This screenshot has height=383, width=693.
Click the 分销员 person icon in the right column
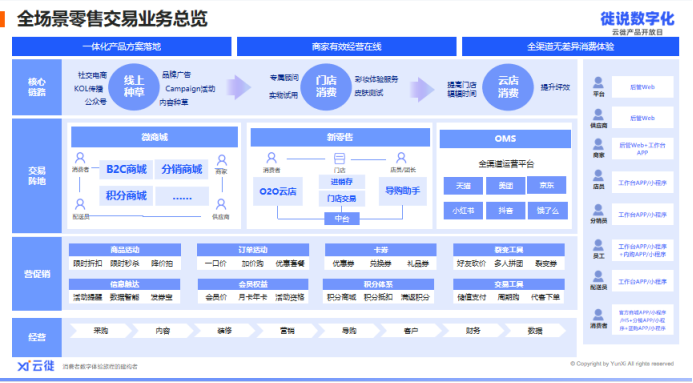pyautogui.click(x=598, y=210)
